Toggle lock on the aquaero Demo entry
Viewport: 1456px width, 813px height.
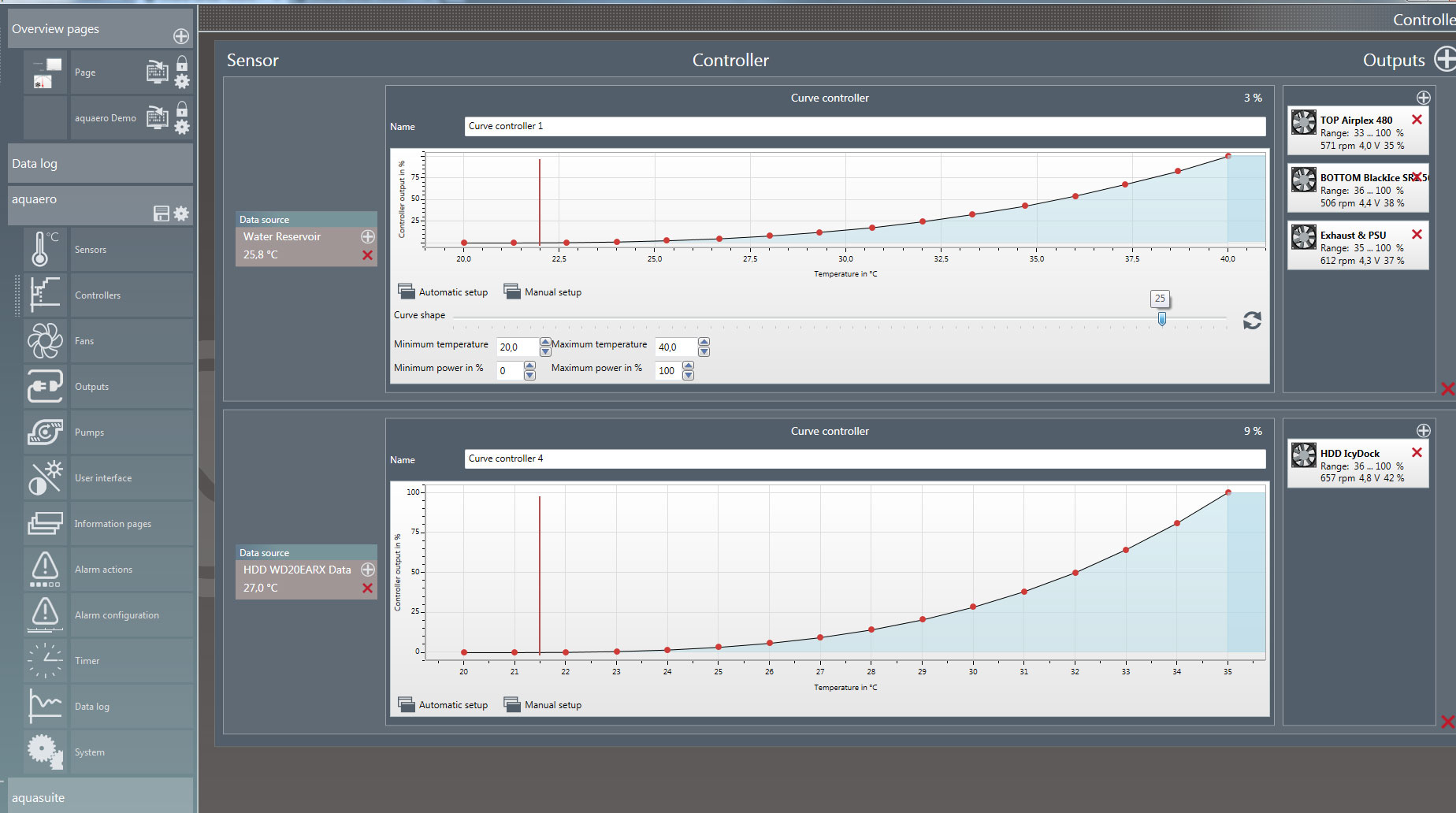coord(182,109)
